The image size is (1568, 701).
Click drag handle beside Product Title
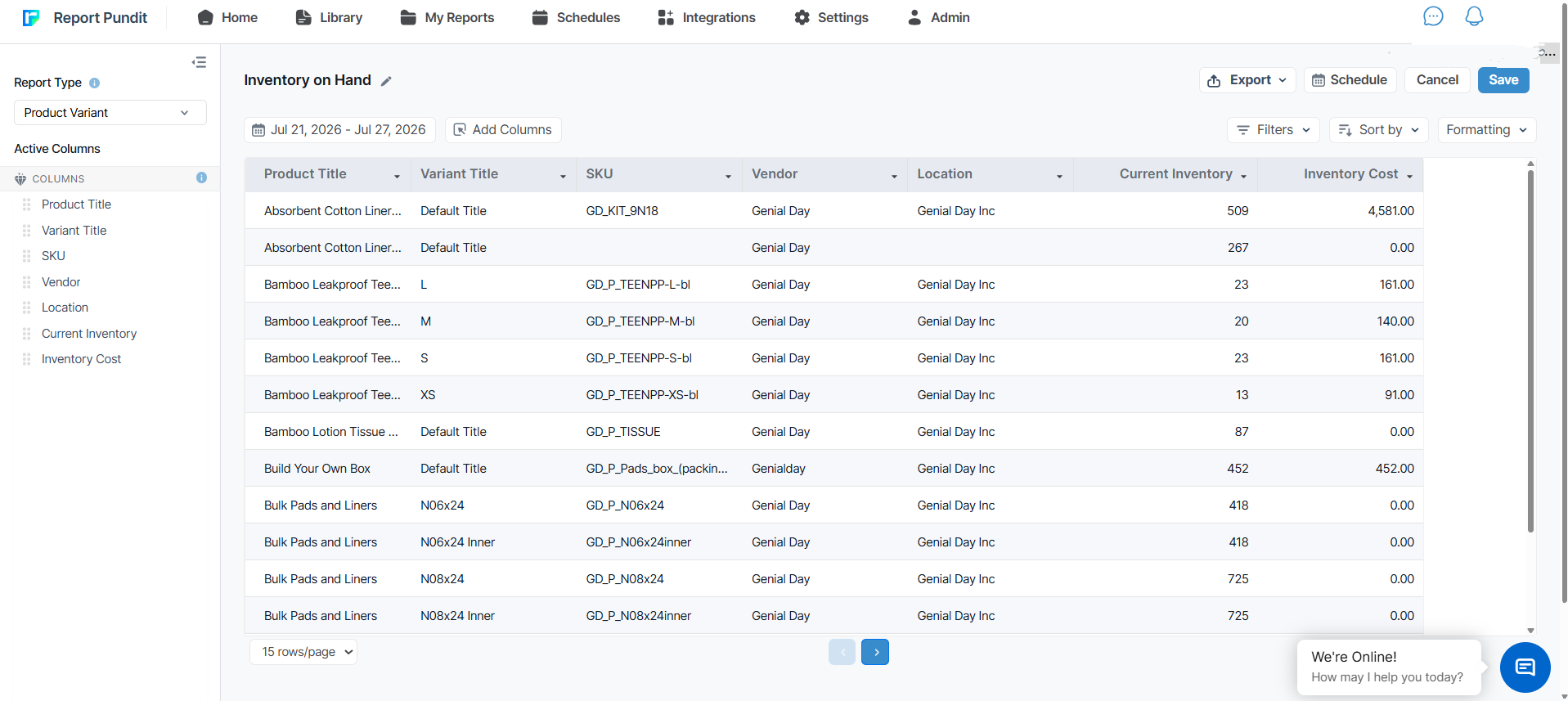point(27,204)
